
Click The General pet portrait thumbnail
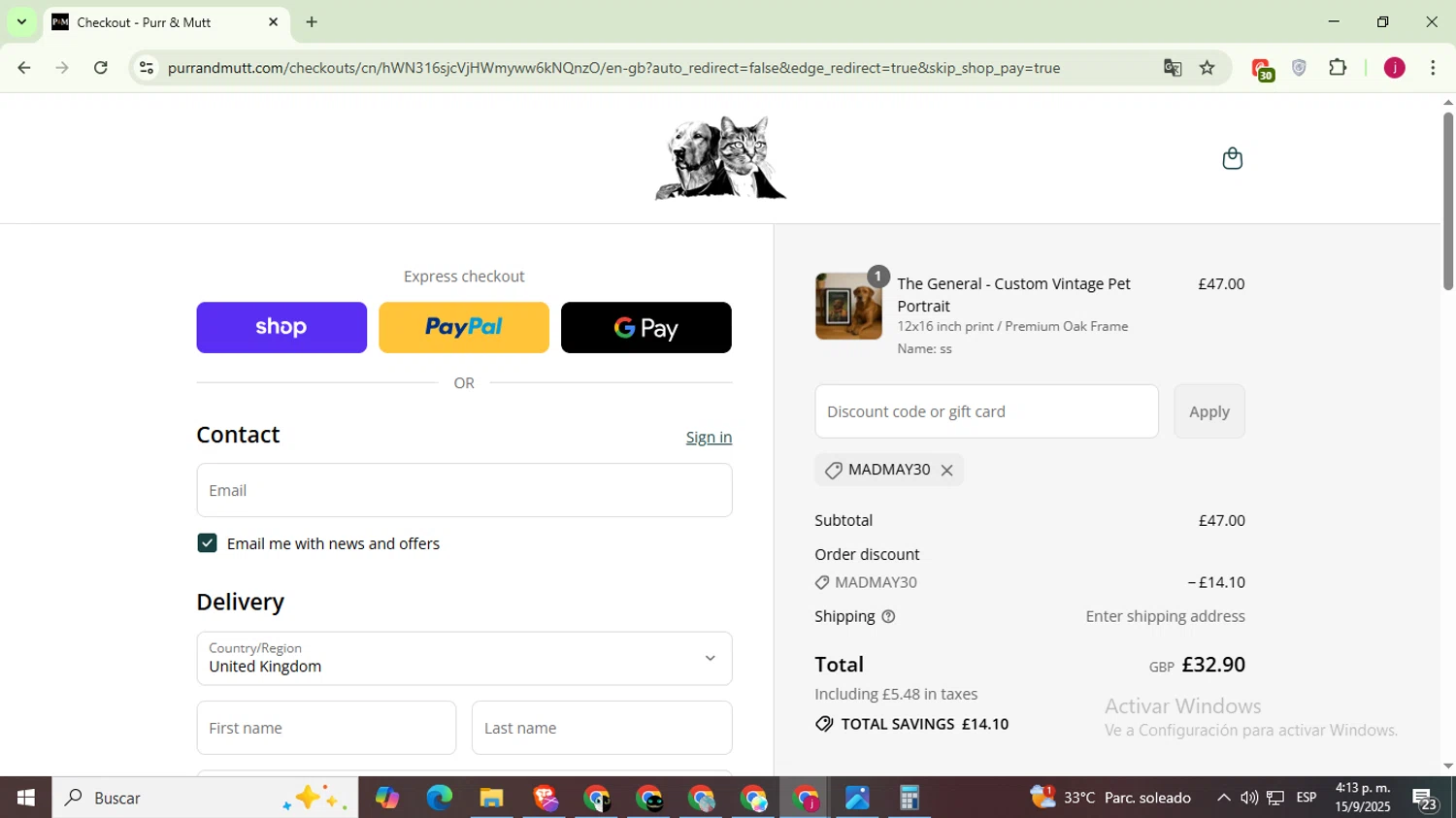pyautogui.click(x=848, y=307)
